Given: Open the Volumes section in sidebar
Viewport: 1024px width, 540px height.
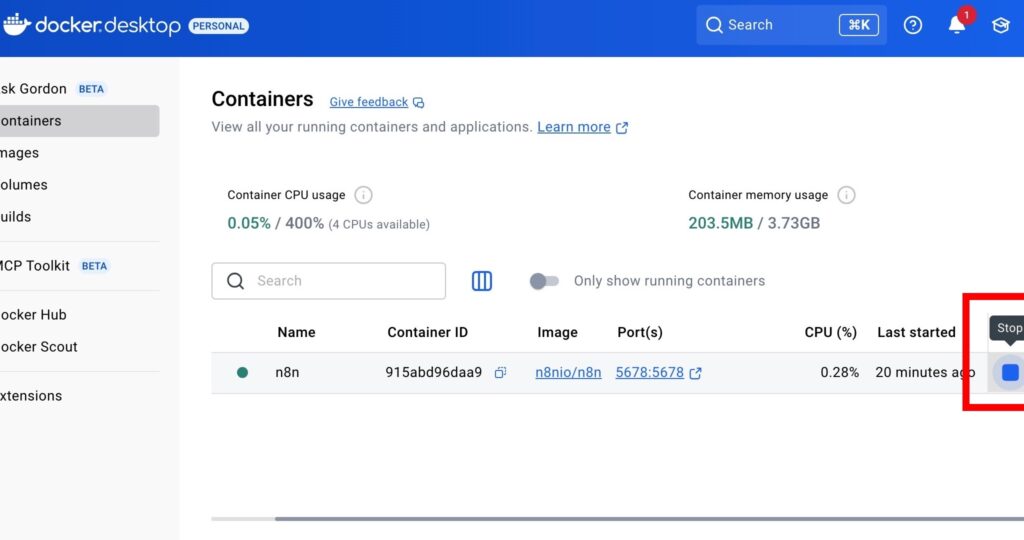Looking at the screenshot, I should (x=24, y=185).
